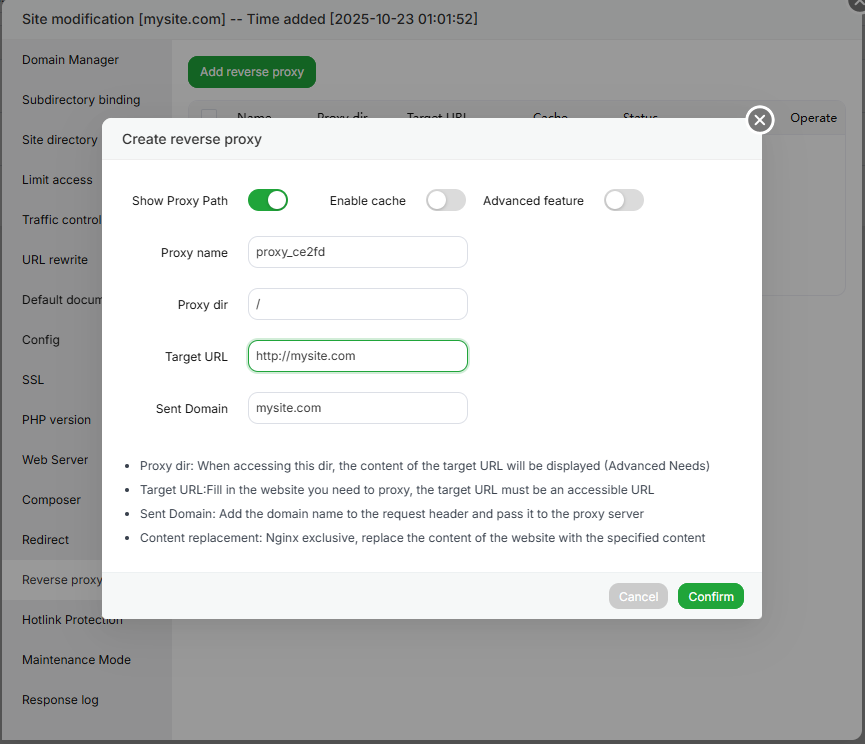Switch to PHP version section
Screen dimensions: 865x744
tap(56, 420)
